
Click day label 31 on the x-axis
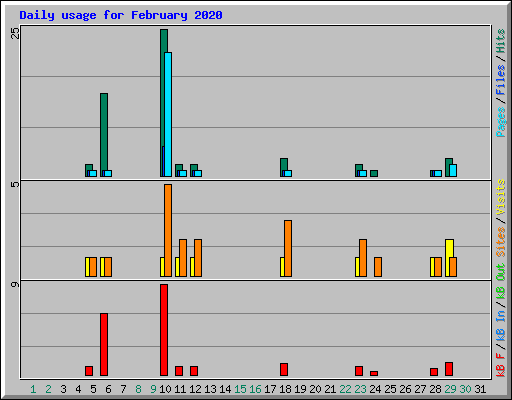(480, 389)
